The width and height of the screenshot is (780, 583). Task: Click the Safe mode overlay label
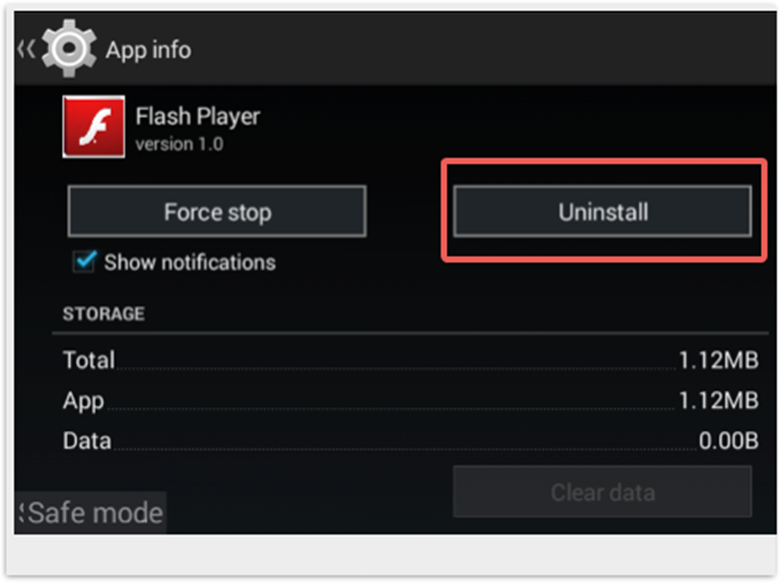(x=91, y=513)
